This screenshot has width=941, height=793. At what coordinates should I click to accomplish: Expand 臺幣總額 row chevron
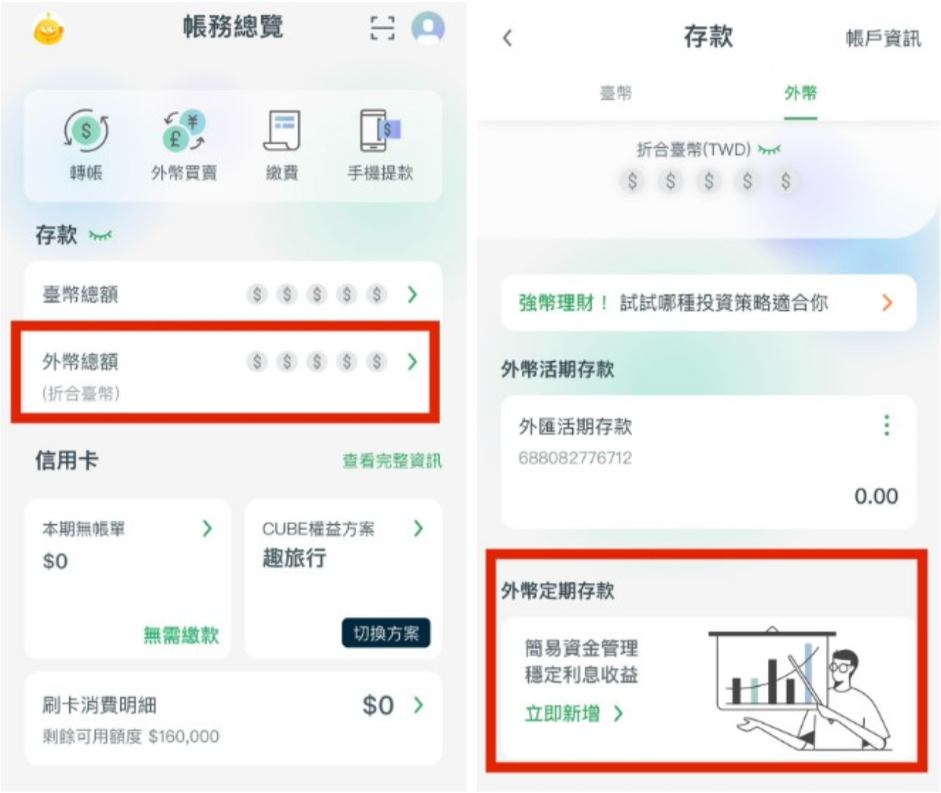coord(412,294)
